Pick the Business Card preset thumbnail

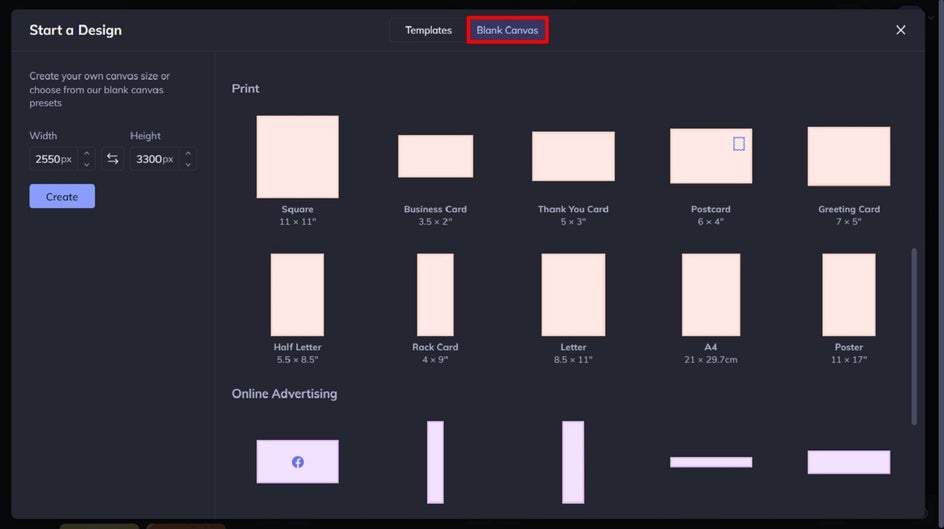point(435,156)
